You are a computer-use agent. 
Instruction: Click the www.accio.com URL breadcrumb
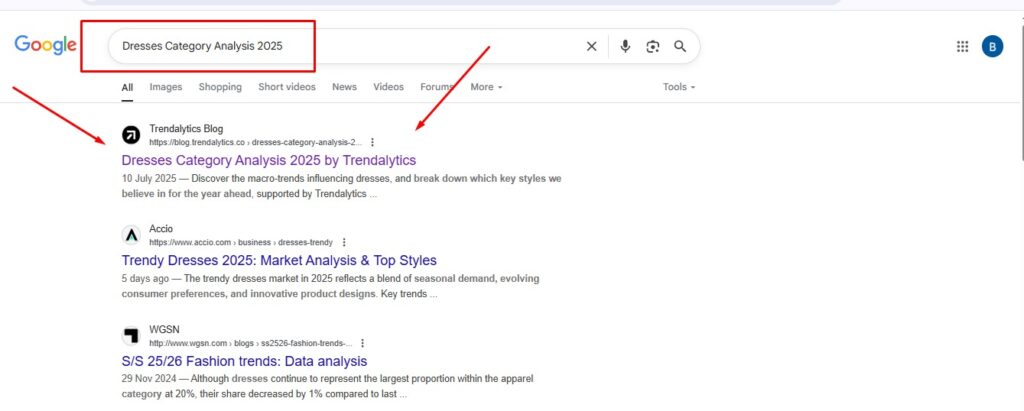[x=240, y=242]
